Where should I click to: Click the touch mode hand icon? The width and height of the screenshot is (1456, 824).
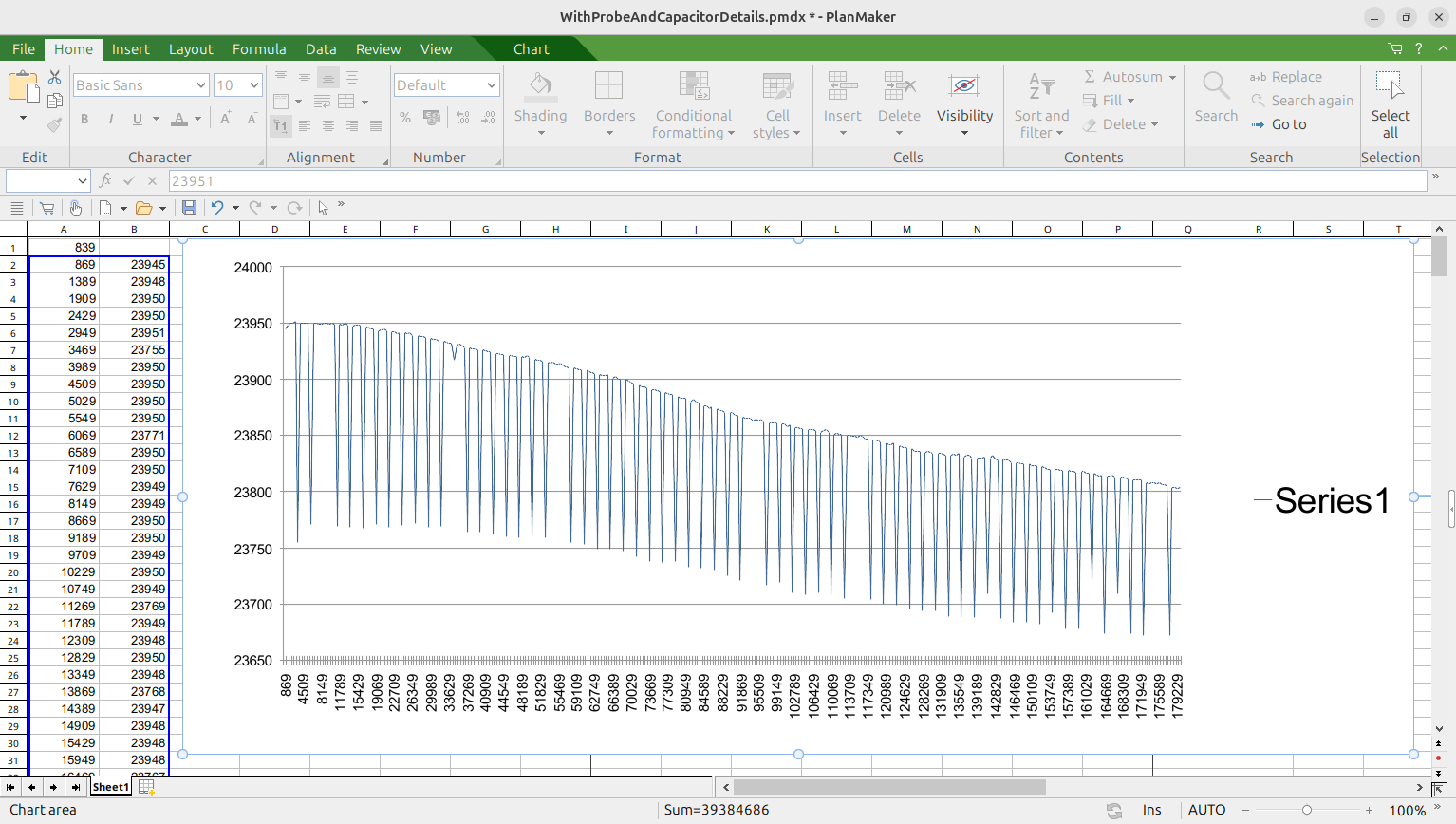coord(76,208)
